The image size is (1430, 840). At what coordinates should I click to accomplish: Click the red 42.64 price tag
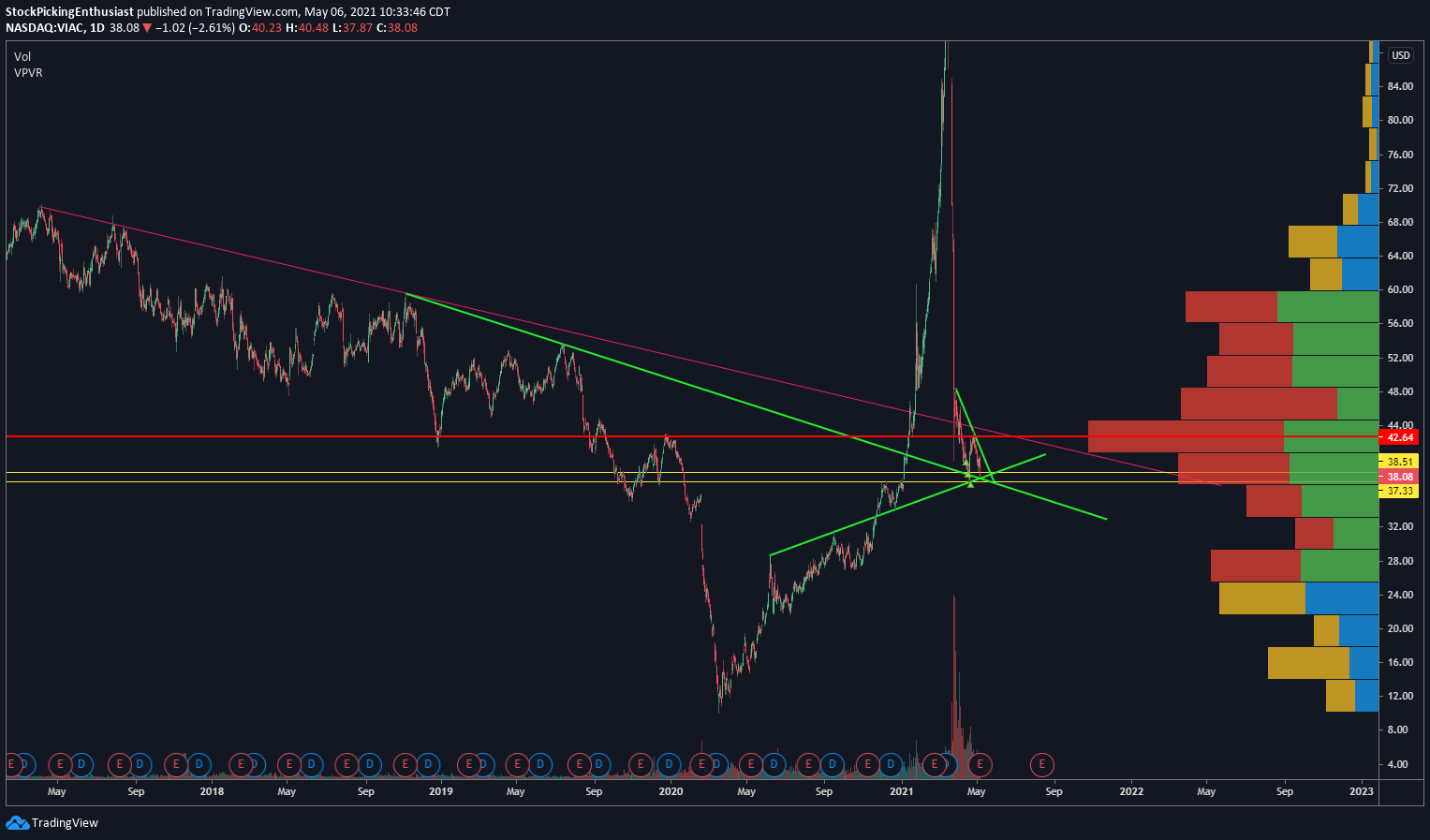pos(1400,437)
